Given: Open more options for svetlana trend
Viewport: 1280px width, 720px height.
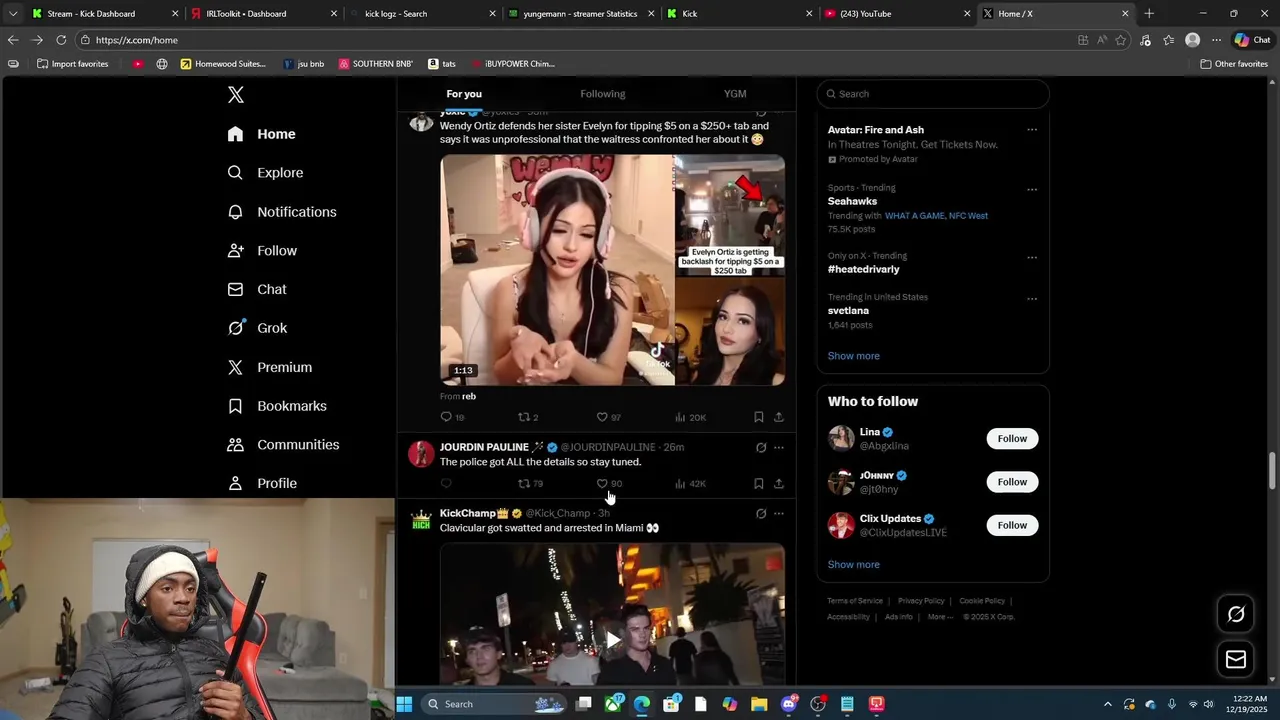Looking at the screenshot, I should click(1032, 298).
